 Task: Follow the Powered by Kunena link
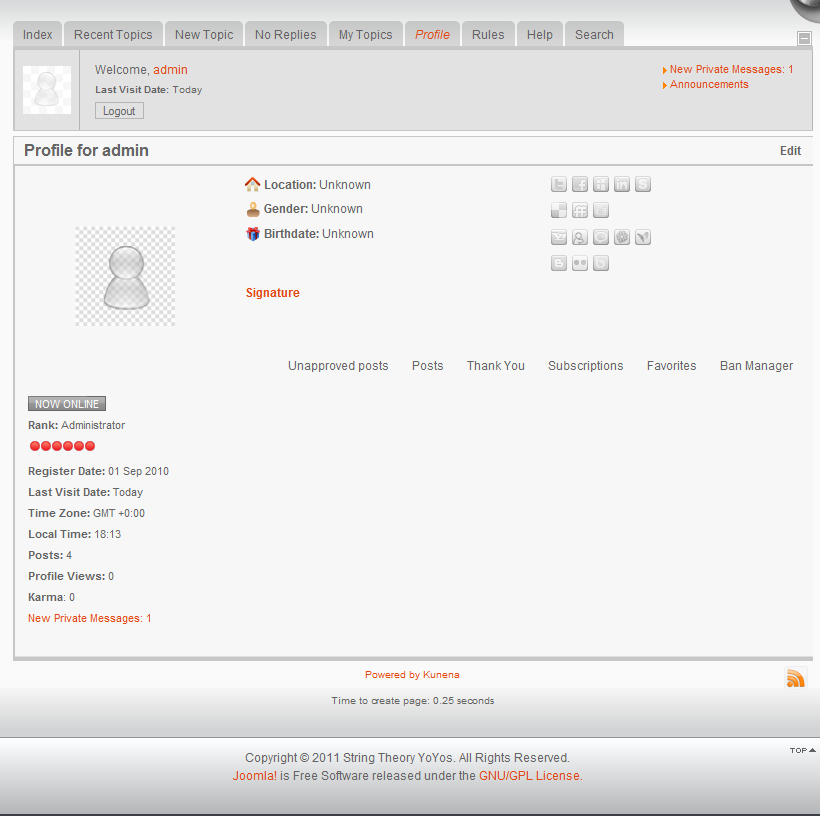point(412,675)
